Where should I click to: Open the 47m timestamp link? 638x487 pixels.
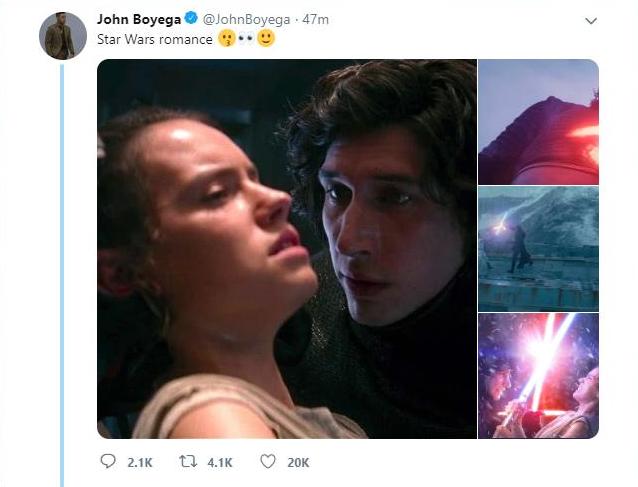pos(315,20)
